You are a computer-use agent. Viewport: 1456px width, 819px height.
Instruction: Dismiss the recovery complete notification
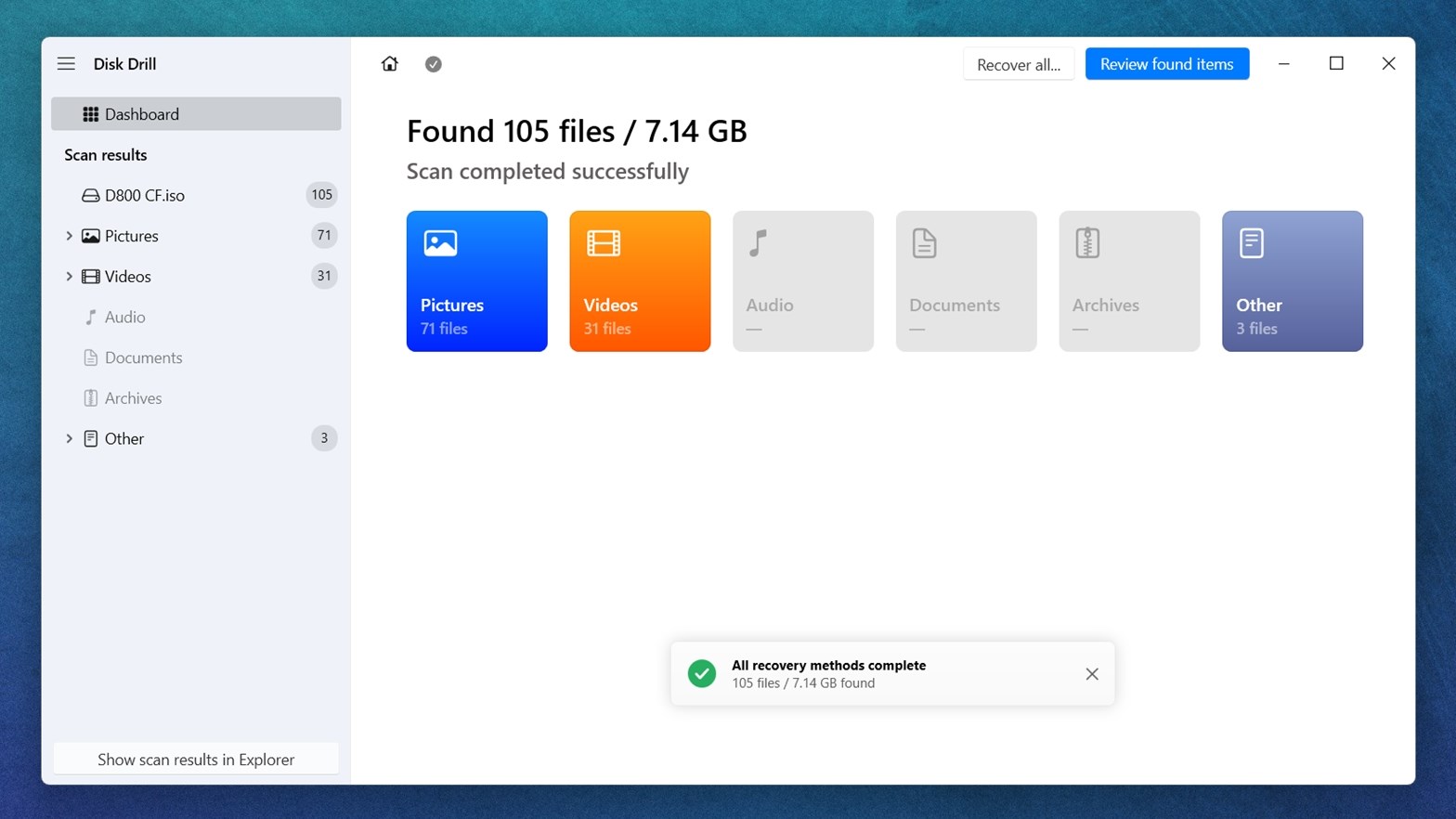tap(1092, 674)
